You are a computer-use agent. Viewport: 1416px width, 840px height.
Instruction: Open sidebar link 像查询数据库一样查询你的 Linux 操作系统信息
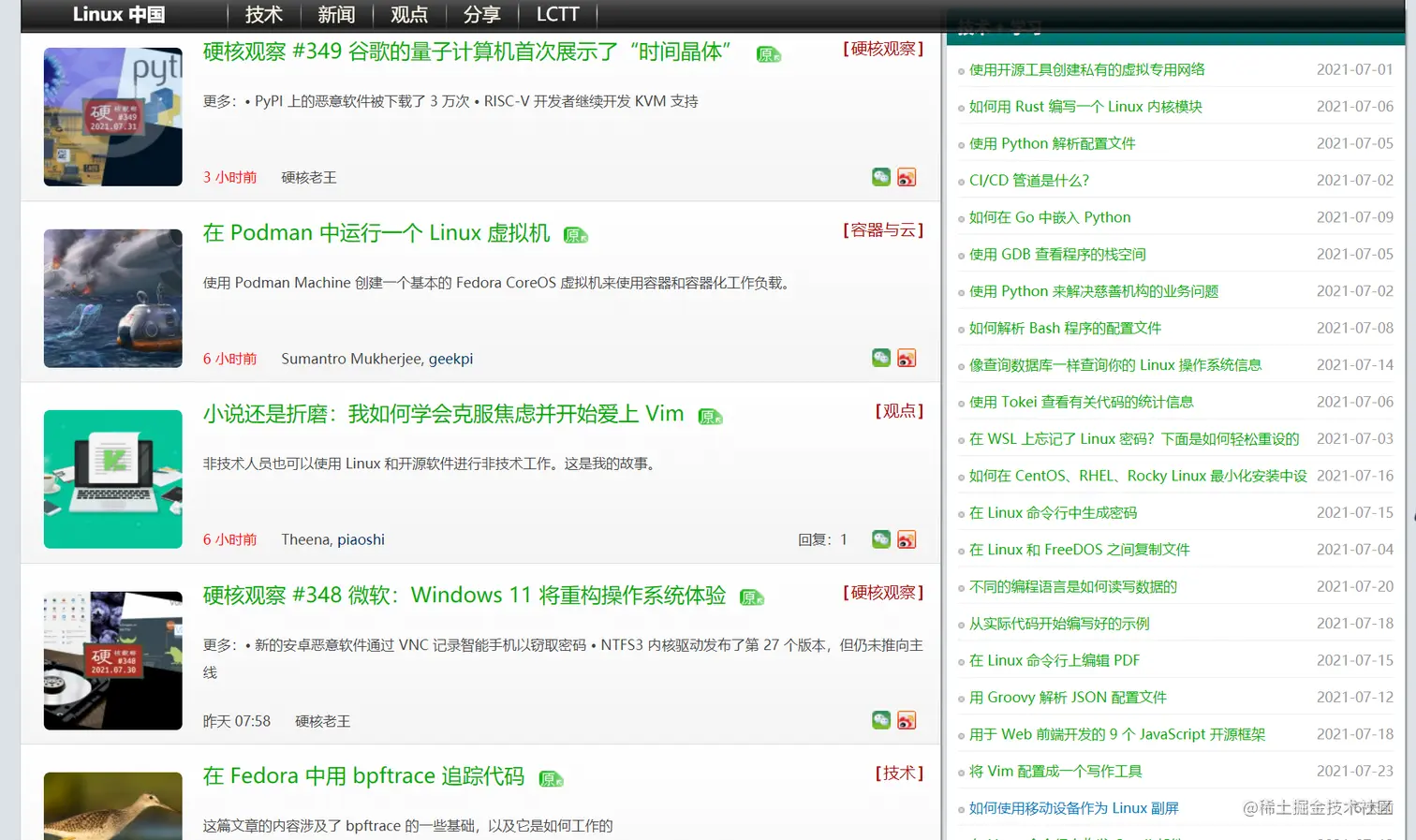tap(1115, 365)
